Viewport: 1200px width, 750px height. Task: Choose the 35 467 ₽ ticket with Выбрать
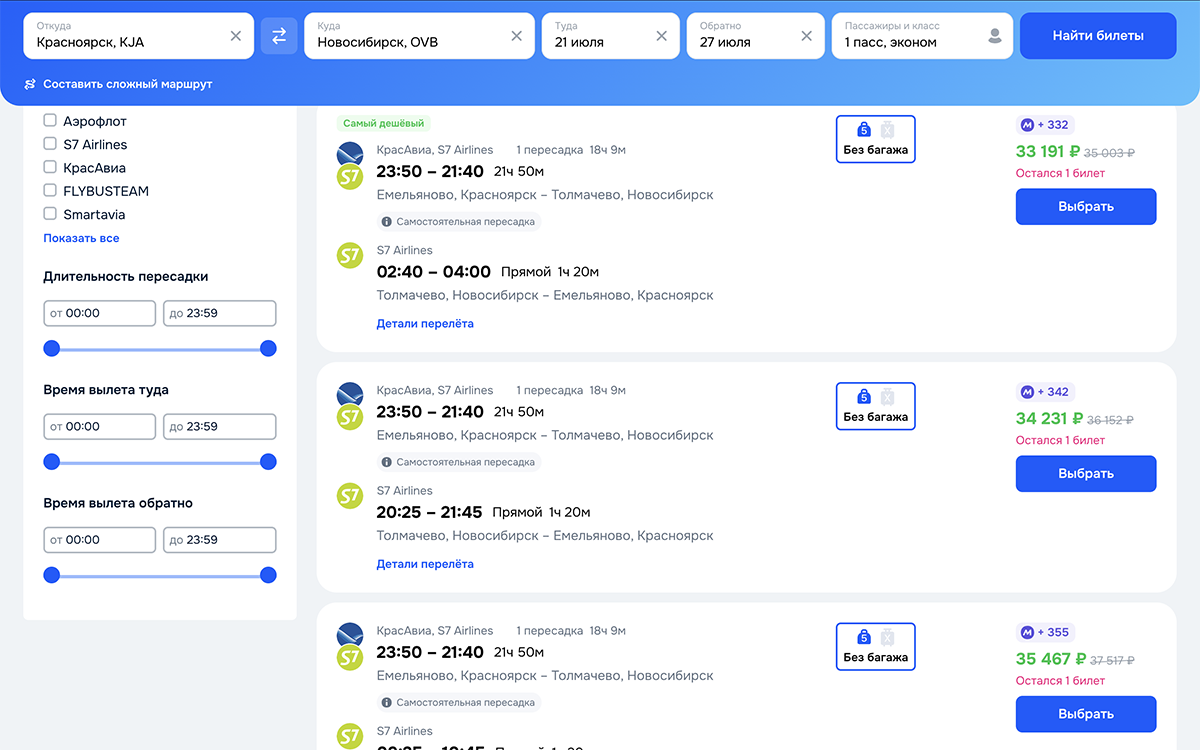pyautogui.click(x=1086, y=714)
